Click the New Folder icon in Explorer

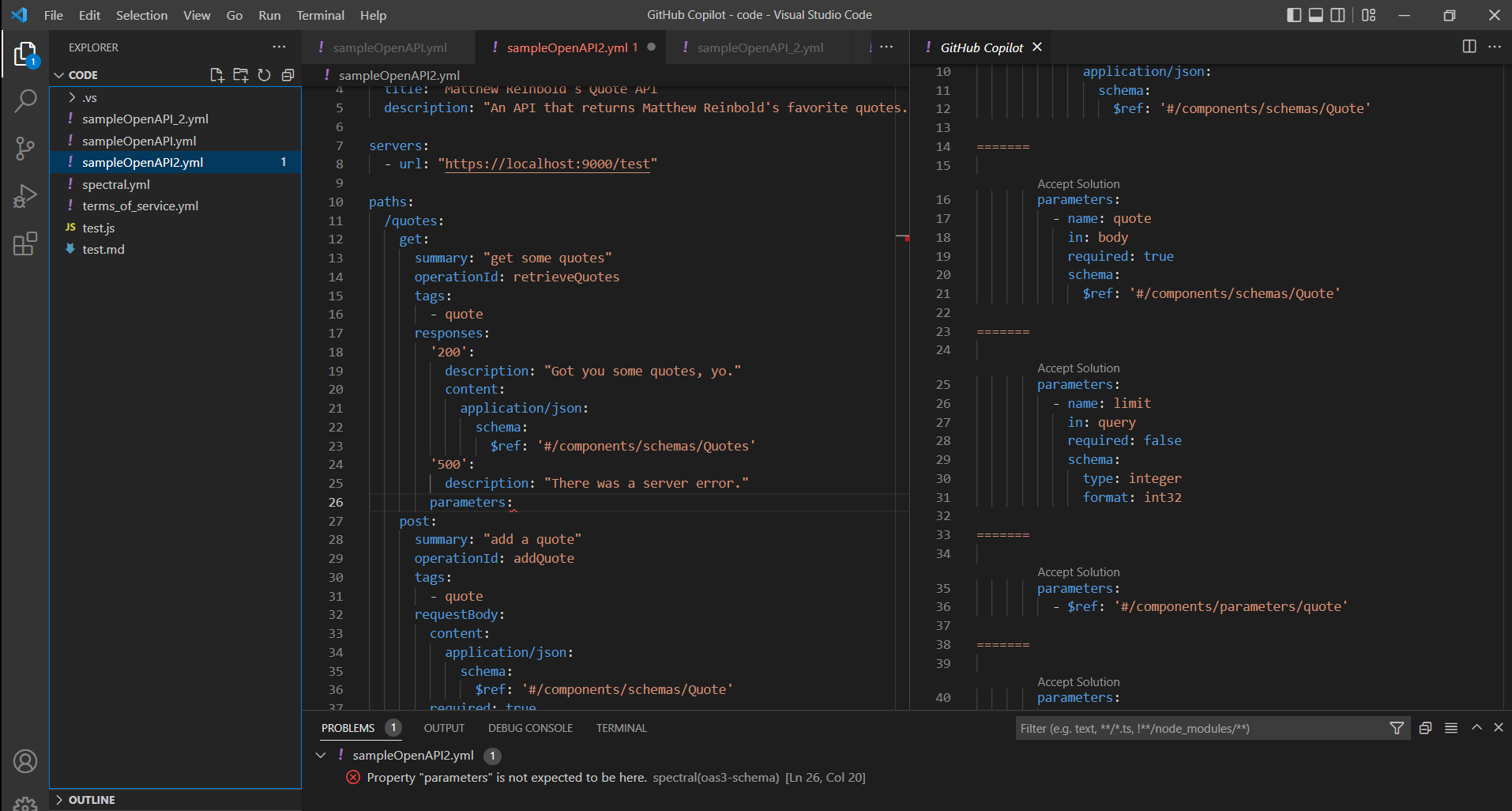pos(240,75)
